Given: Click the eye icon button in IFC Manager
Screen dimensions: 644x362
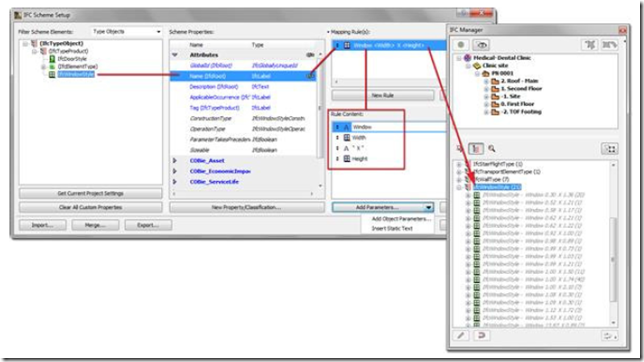Looking at the screenshot, I should coord(481,45).
